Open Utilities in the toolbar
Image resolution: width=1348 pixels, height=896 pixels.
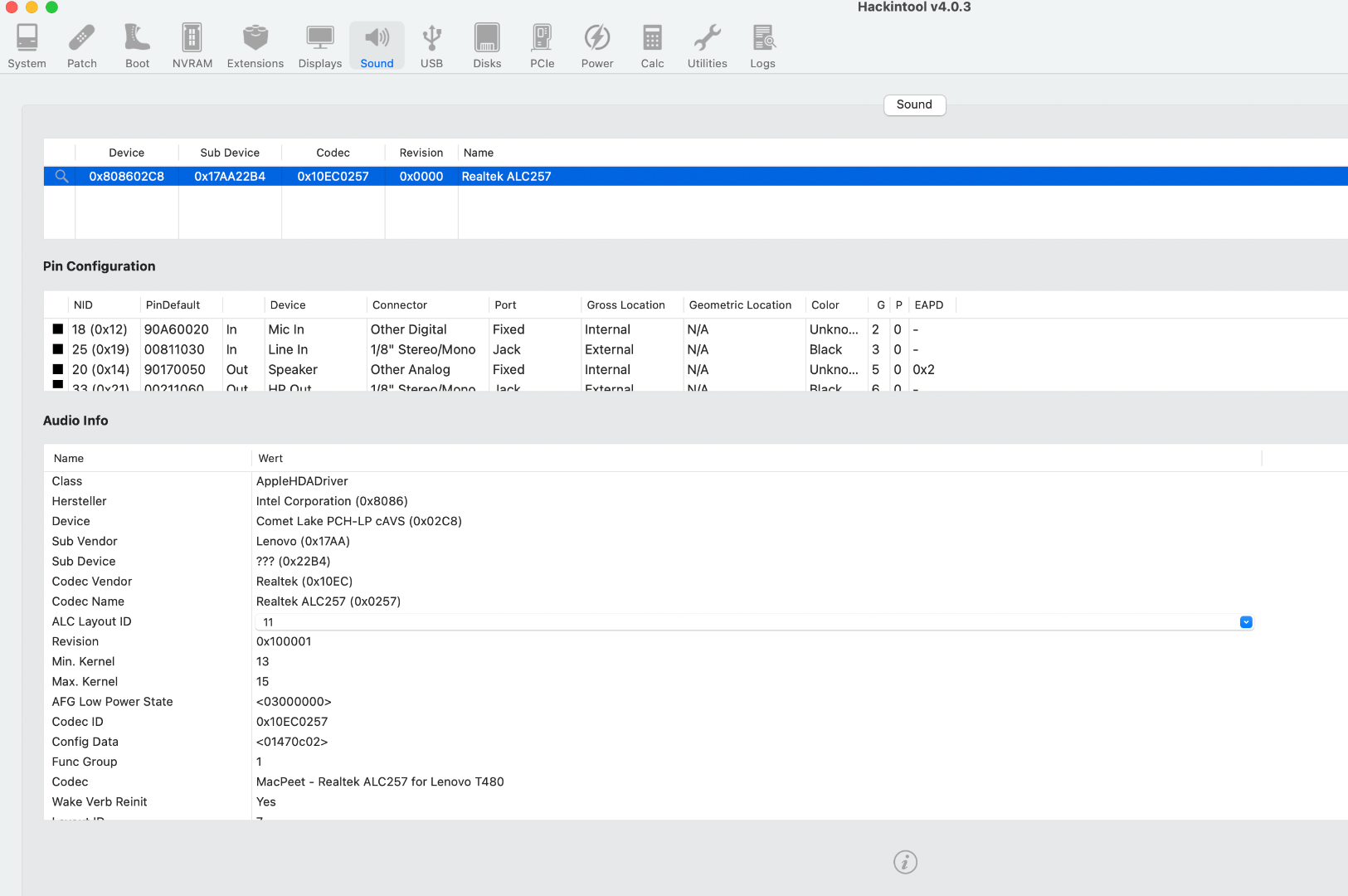click(707, 46)
